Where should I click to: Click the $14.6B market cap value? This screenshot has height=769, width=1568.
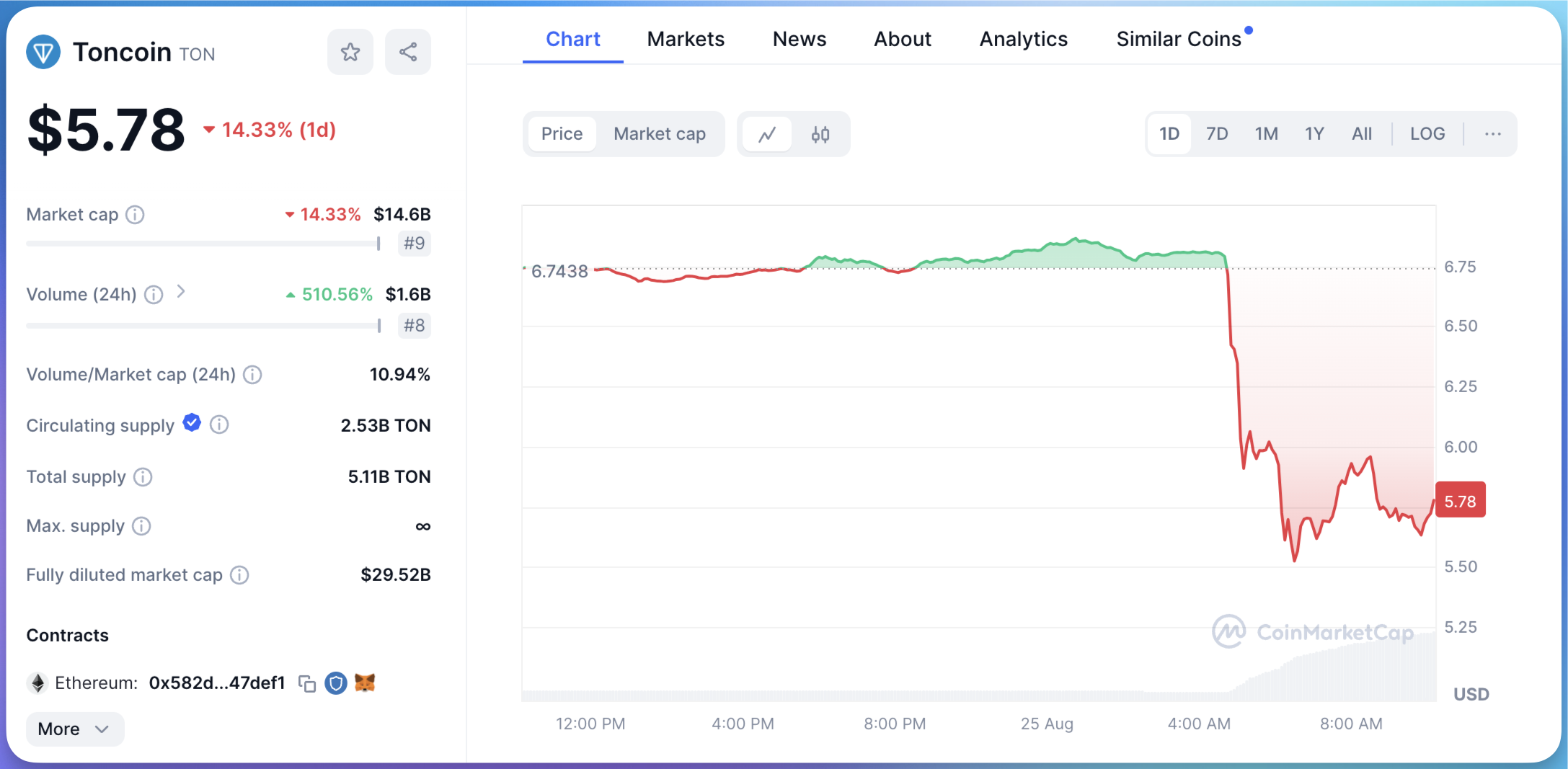pyautogui.click(x=402, y=215)
